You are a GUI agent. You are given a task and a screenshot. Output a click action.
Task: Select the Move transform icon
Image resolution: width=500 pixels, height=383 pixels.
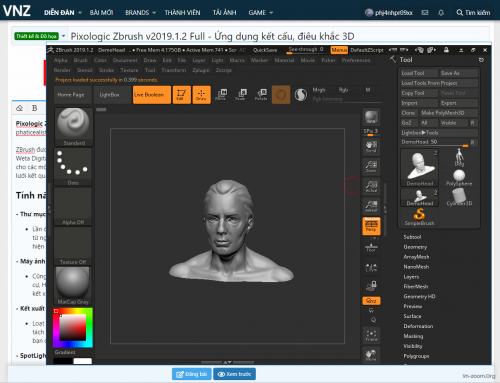(x=221, y=95)
